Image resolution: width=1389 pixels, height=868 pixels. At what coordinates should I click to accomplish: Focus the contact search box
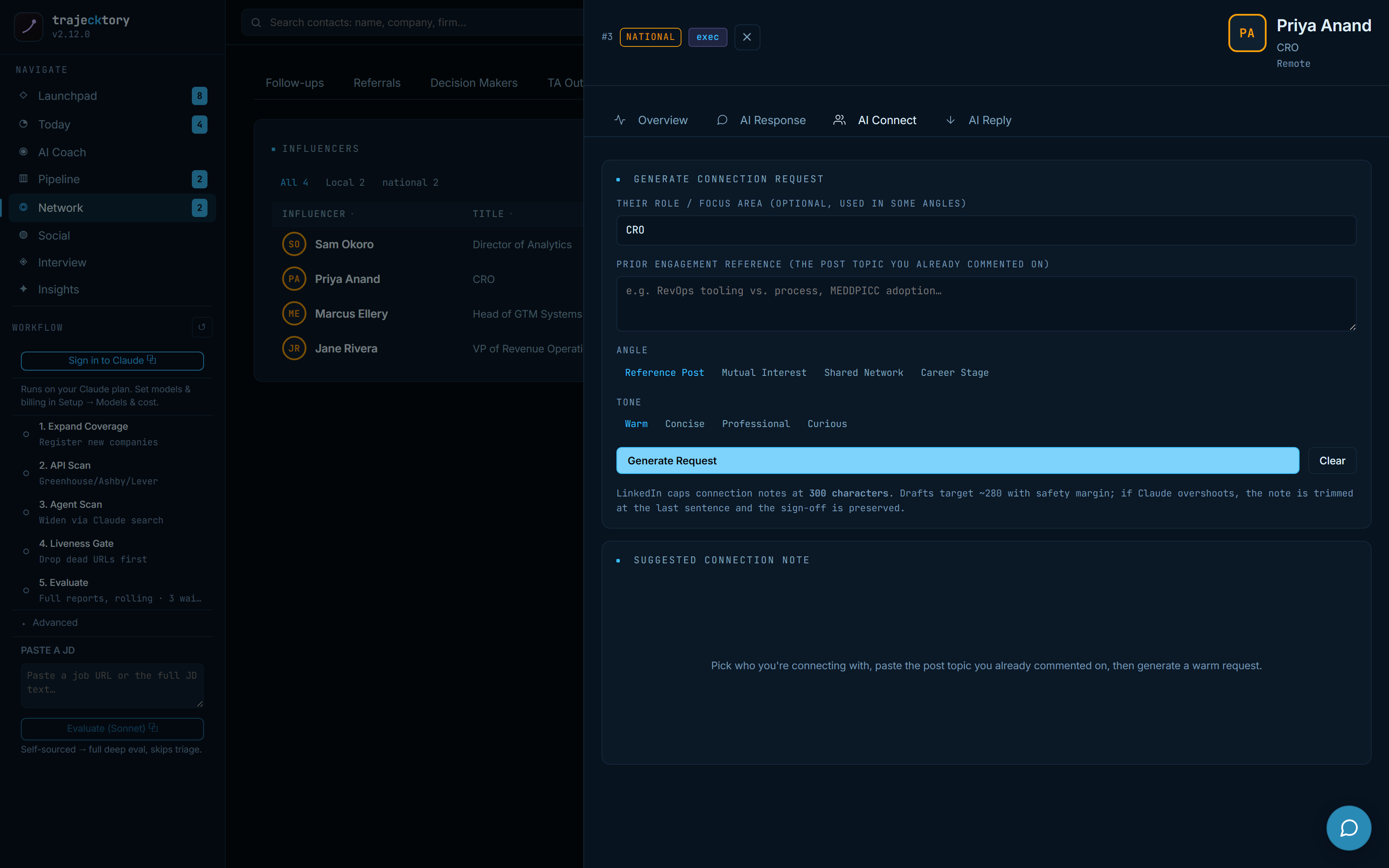[x=412, y=23]
